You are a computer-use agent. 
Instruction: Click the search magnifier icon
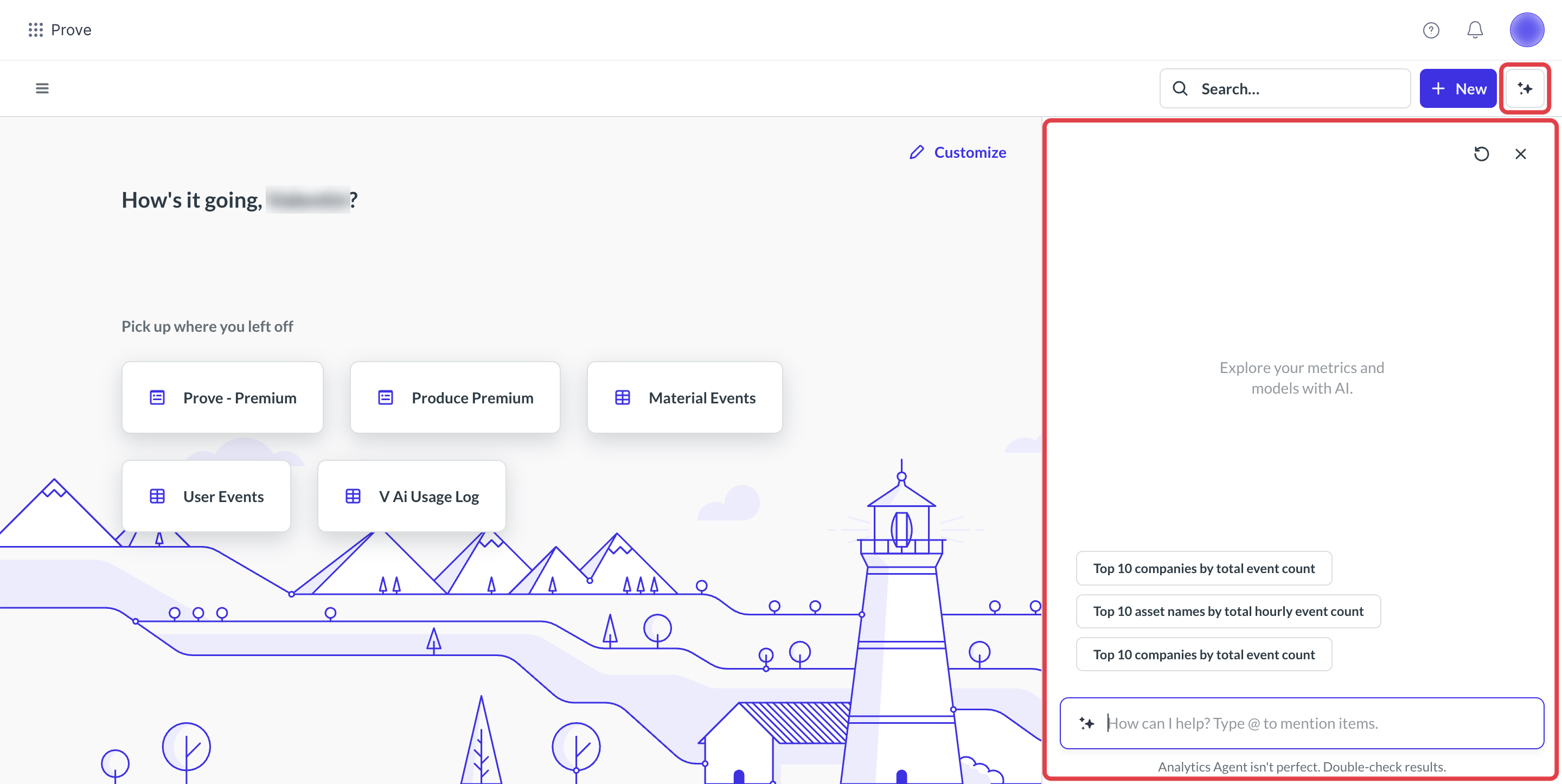coord(1180,88)
